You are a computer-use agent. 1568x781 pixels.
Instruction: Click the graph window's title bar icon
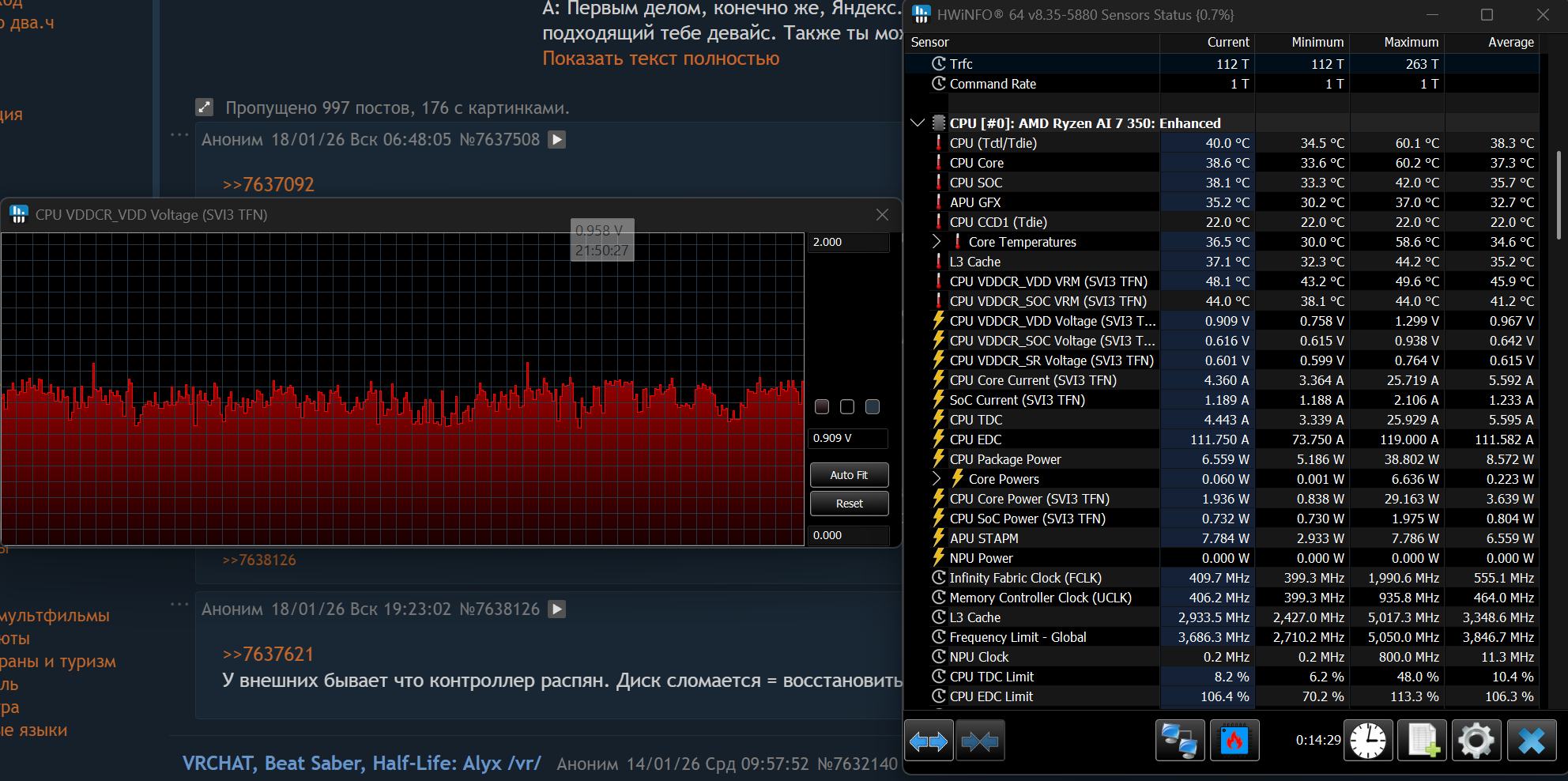point(19,214)
